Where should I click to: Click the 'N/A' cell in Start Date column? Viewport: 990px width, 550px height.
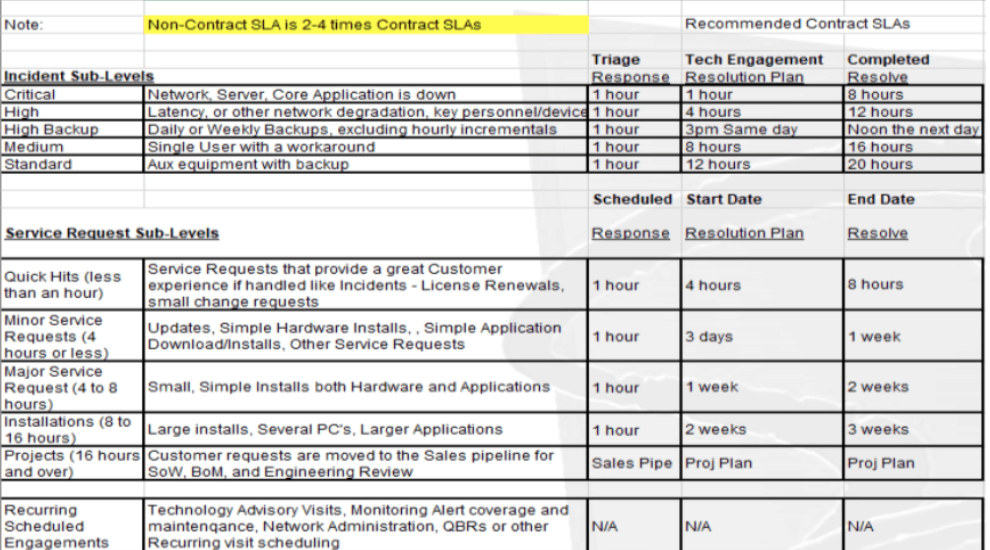tap(762, 525)
